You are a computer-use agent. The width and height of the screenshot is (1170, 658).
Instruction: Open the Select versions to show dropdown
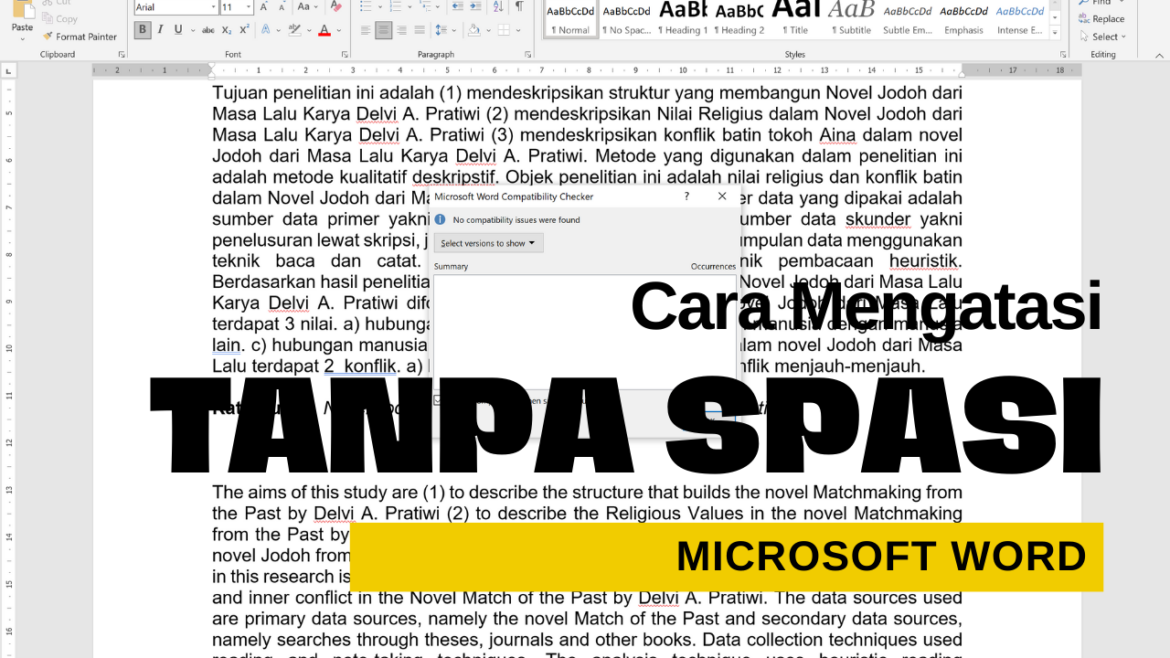(x=488, y=243)
